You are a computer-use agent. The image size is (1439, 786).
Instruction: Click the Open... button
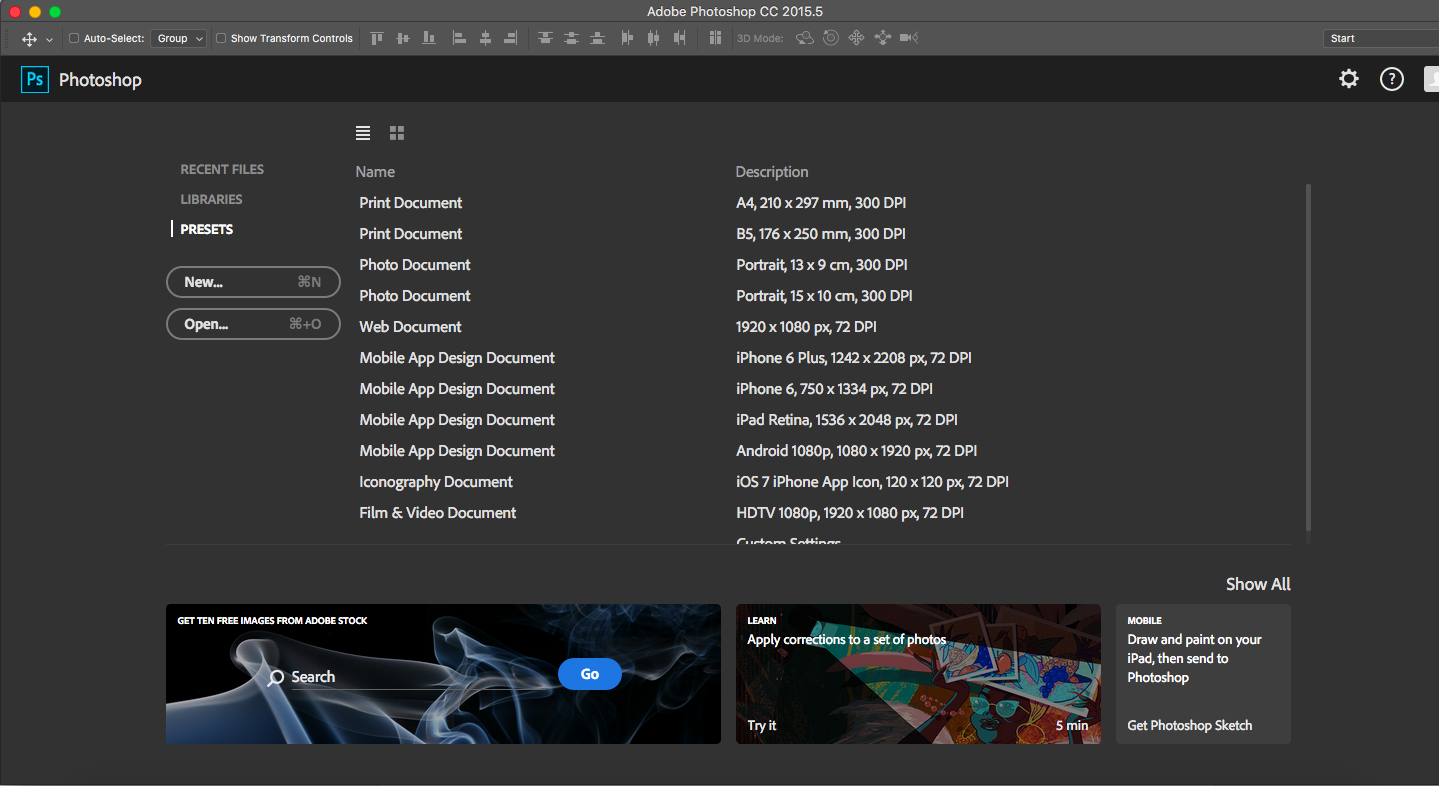click(x=253, y=324)
